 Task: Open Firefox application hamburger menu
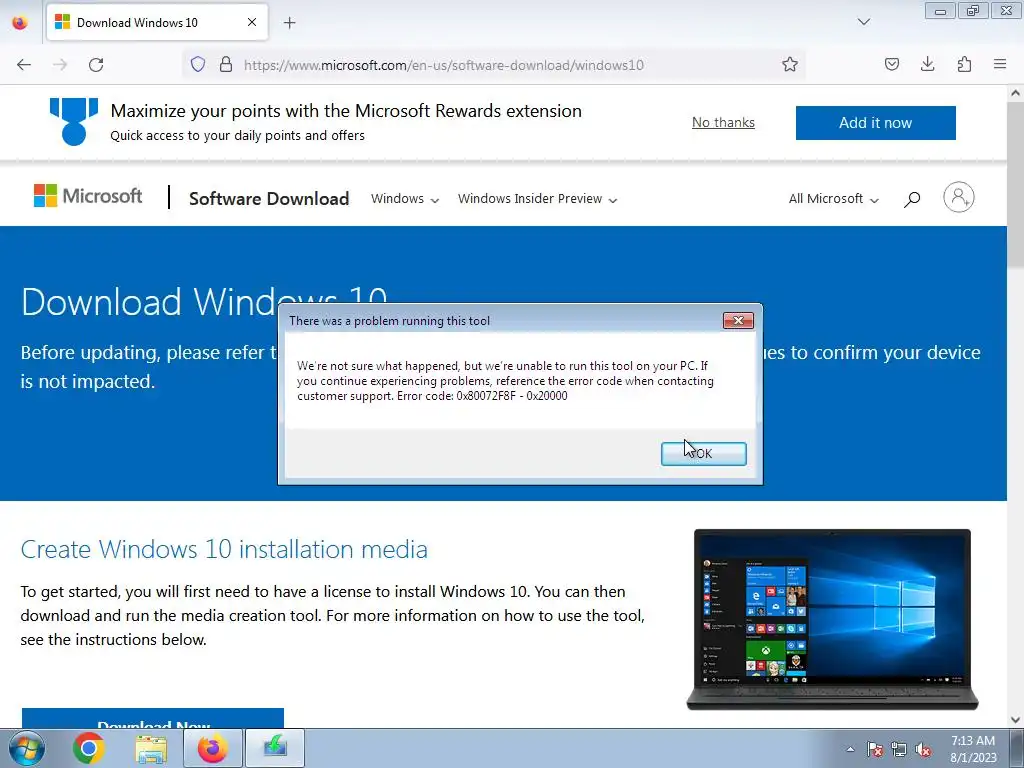click(1000, 65)
